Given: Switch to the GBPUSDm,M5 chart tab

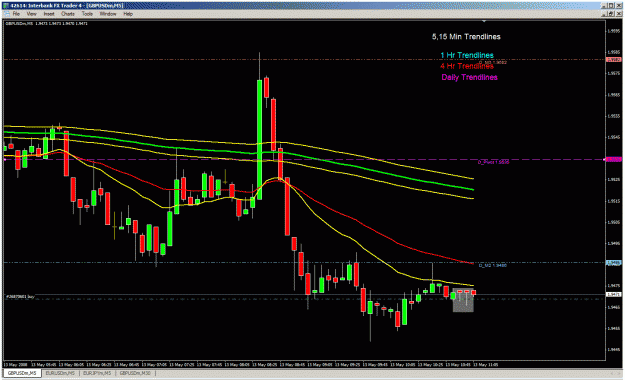Looking at the screenshot, I should 22,373.
